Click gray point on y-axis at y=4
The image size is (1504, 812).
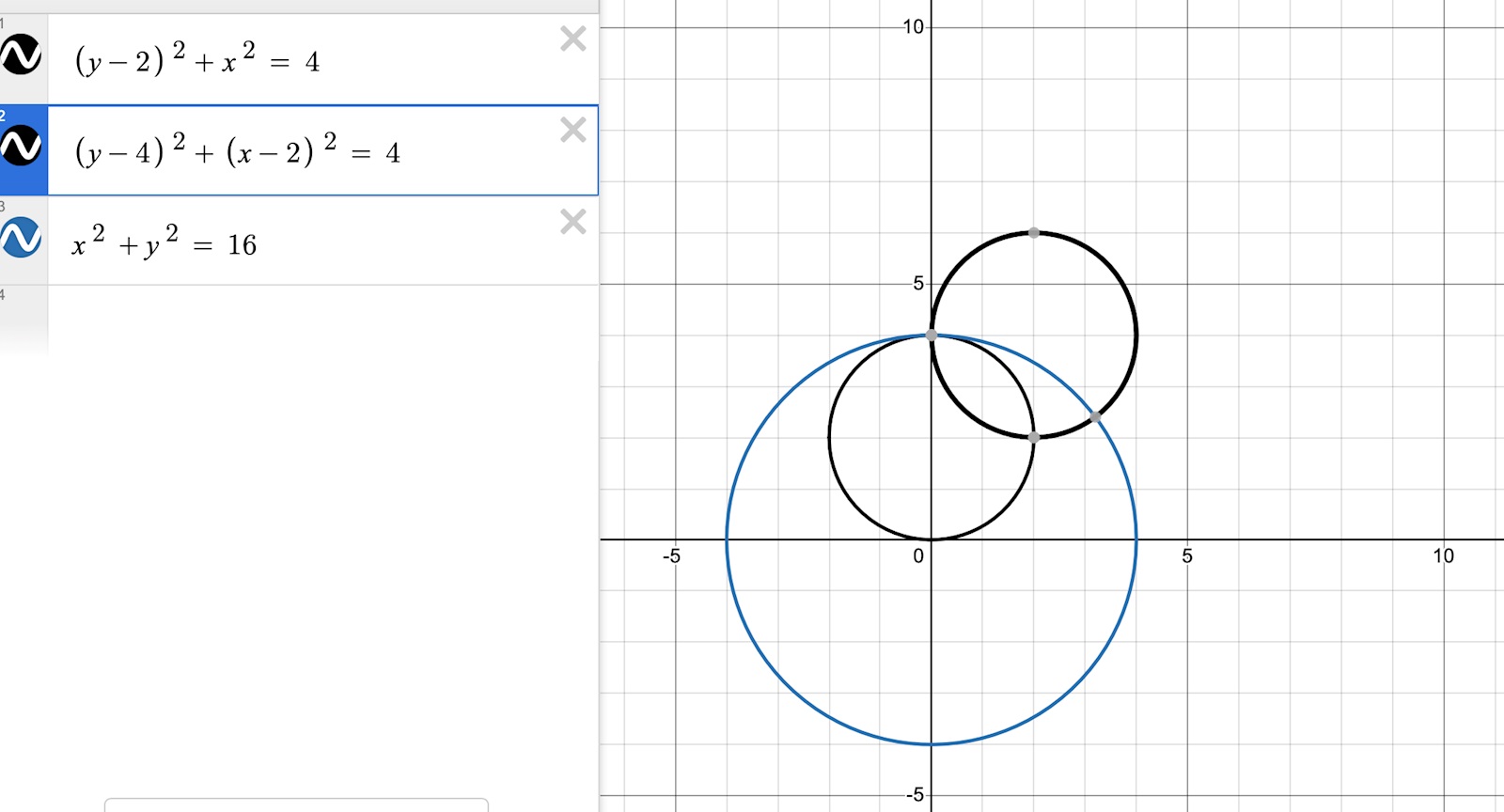(932, 335)
